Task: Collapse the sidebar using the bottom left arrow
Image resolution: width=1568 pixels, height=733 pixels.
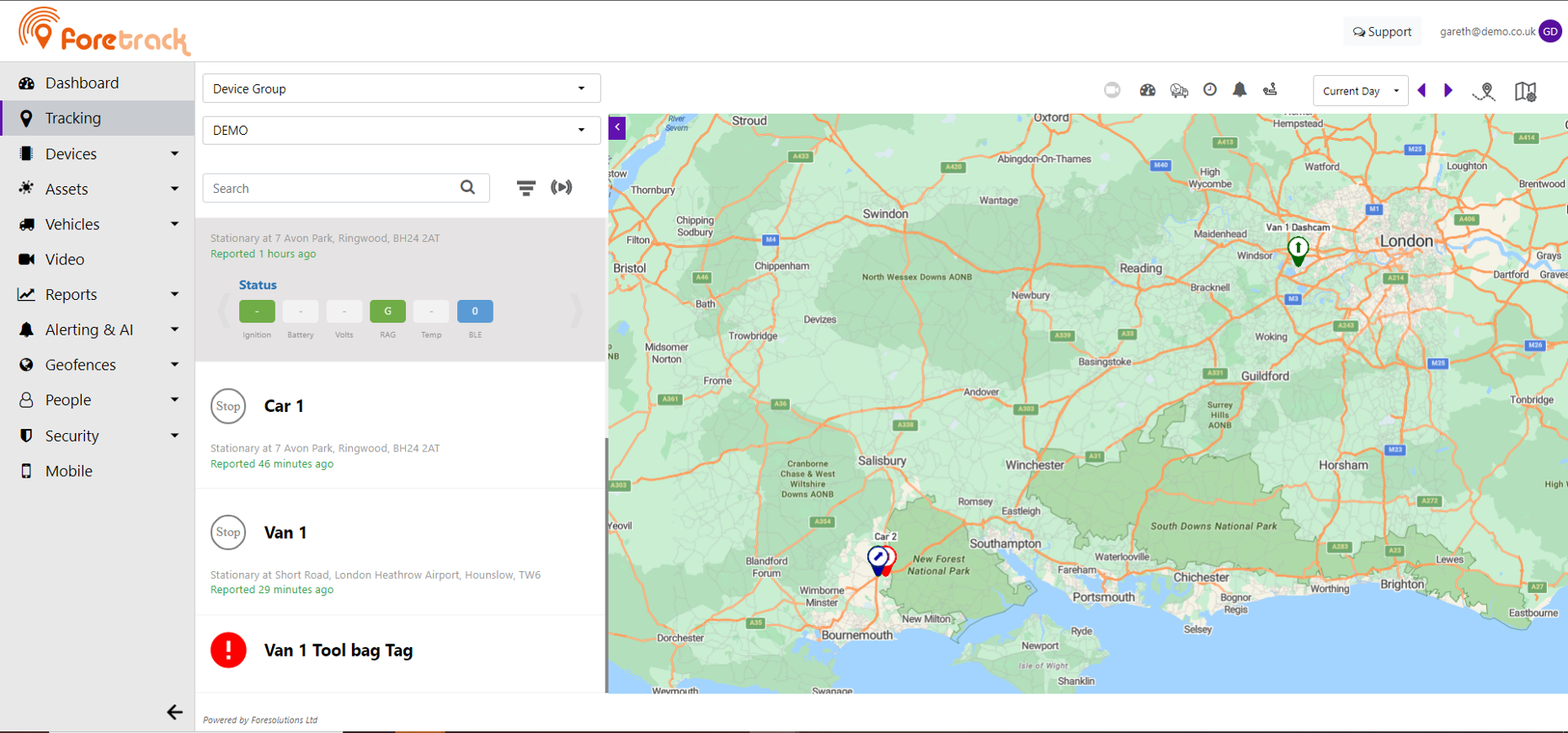Action: coord(174,712)
